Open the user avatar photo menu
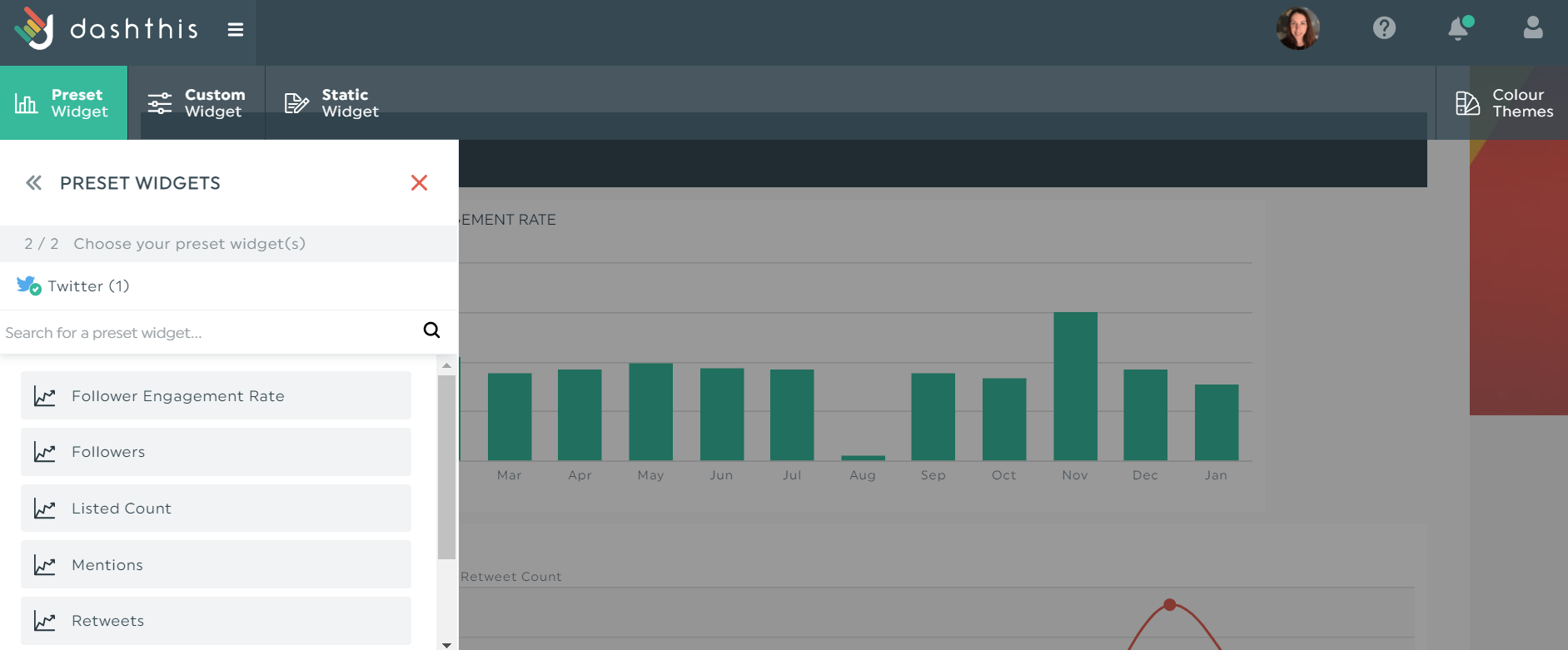1568x650 pixels. pos(1297,28)
